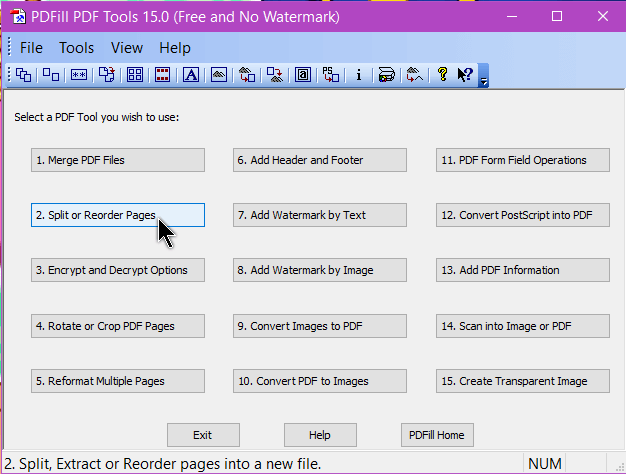This screenshot has width=626, height=474.
Task: Maximize the PDFill PDF Tools window
Action: 557,16
